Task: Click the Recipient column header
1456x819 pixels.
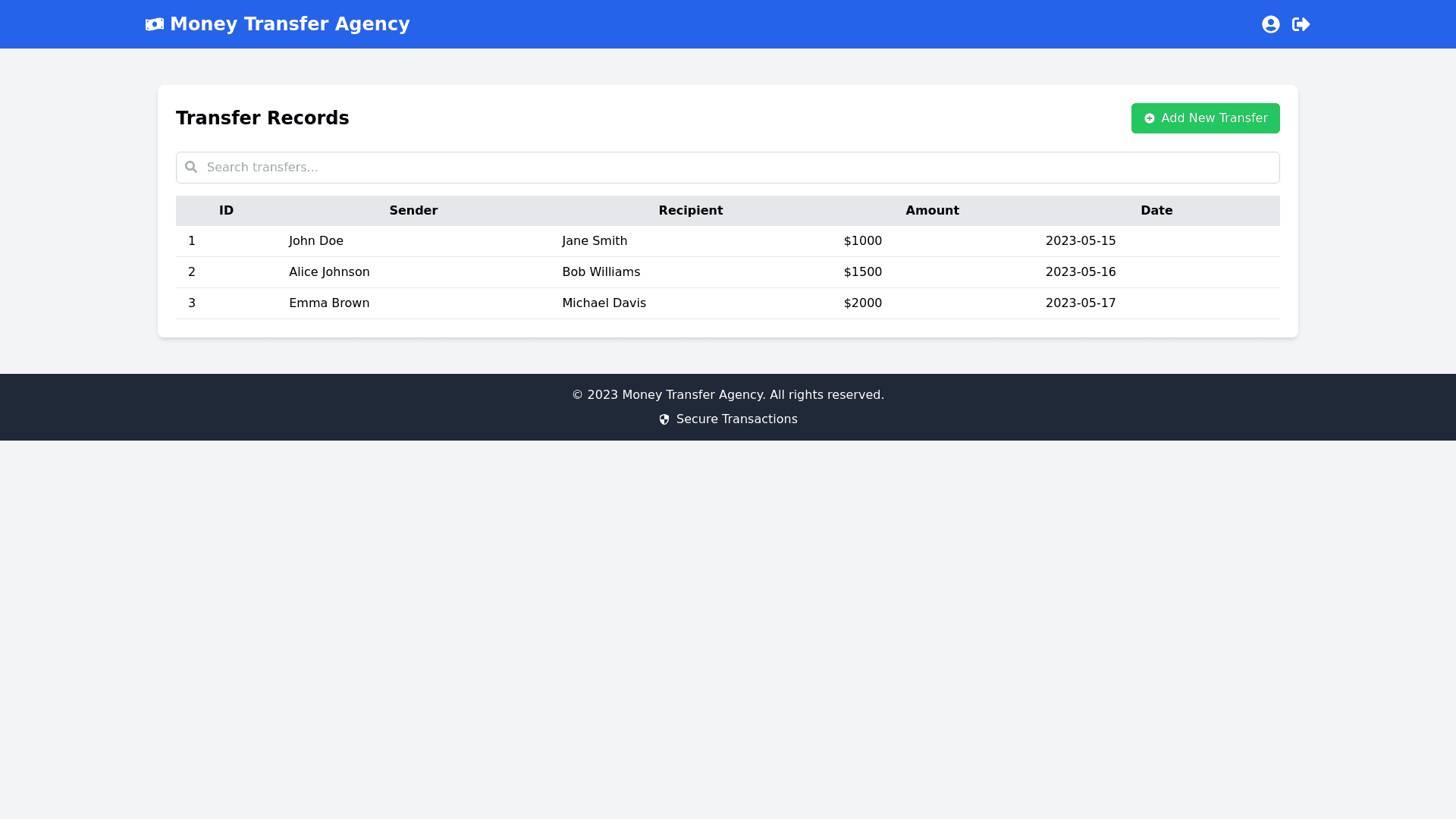Action: click(x=690, y=211)
